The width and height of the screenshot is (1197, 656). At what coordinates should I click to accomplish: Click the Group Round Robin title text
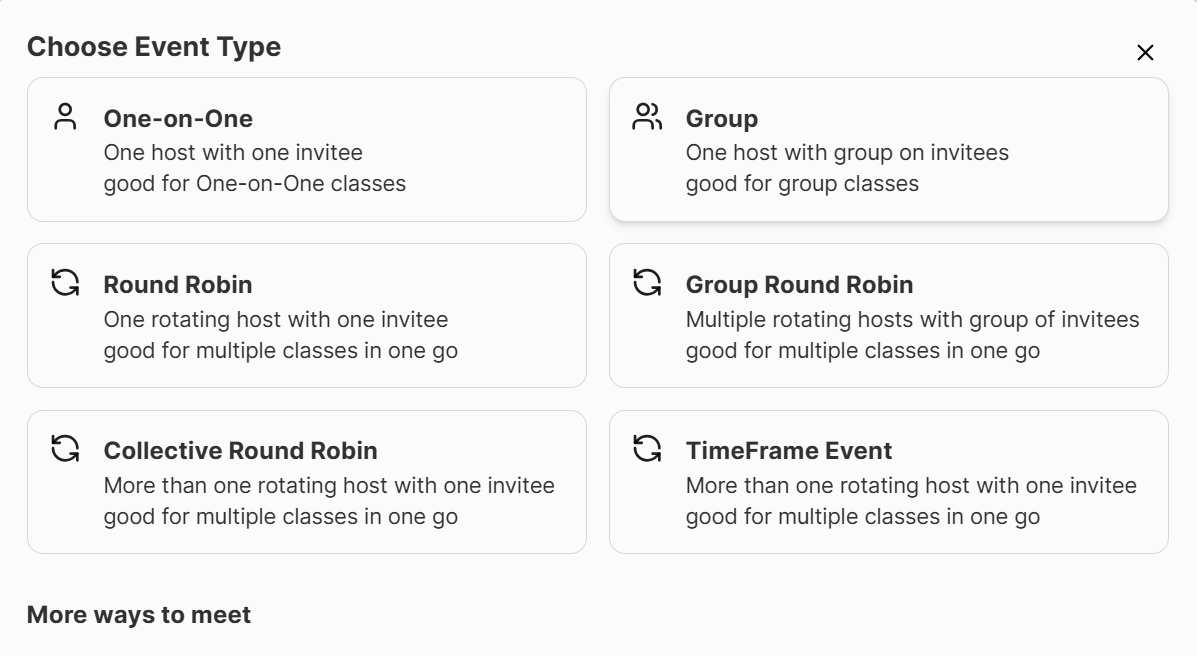pos(799,284)
